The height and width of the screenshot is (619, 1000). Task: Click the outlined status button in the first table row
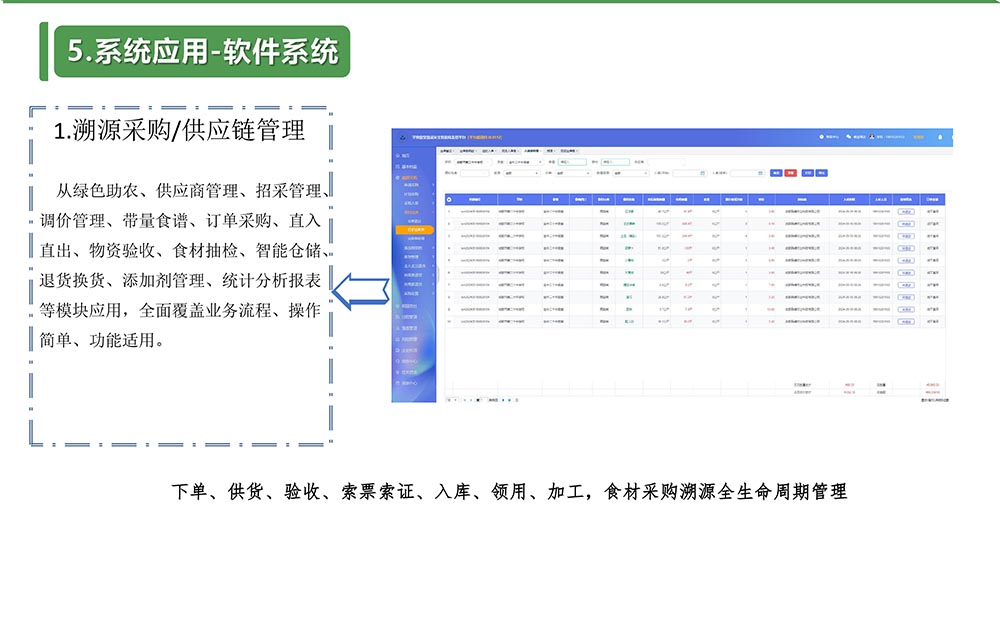point(905,211)
